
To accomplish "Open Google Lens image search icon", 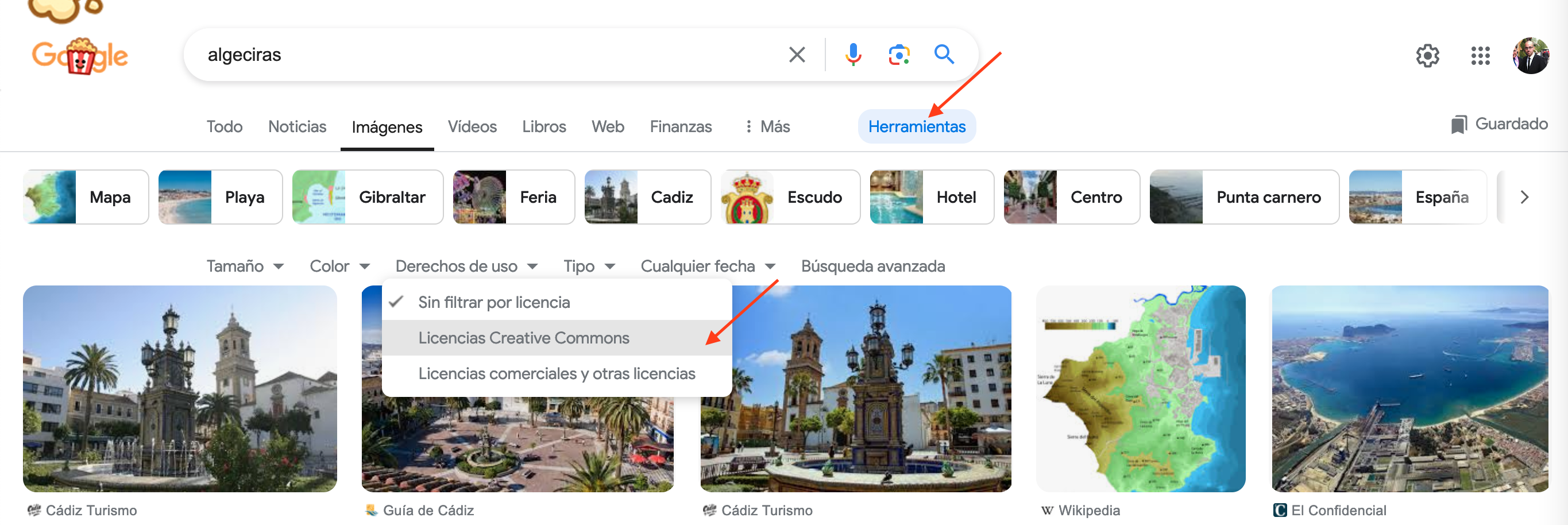I will [x=898, y=55].
